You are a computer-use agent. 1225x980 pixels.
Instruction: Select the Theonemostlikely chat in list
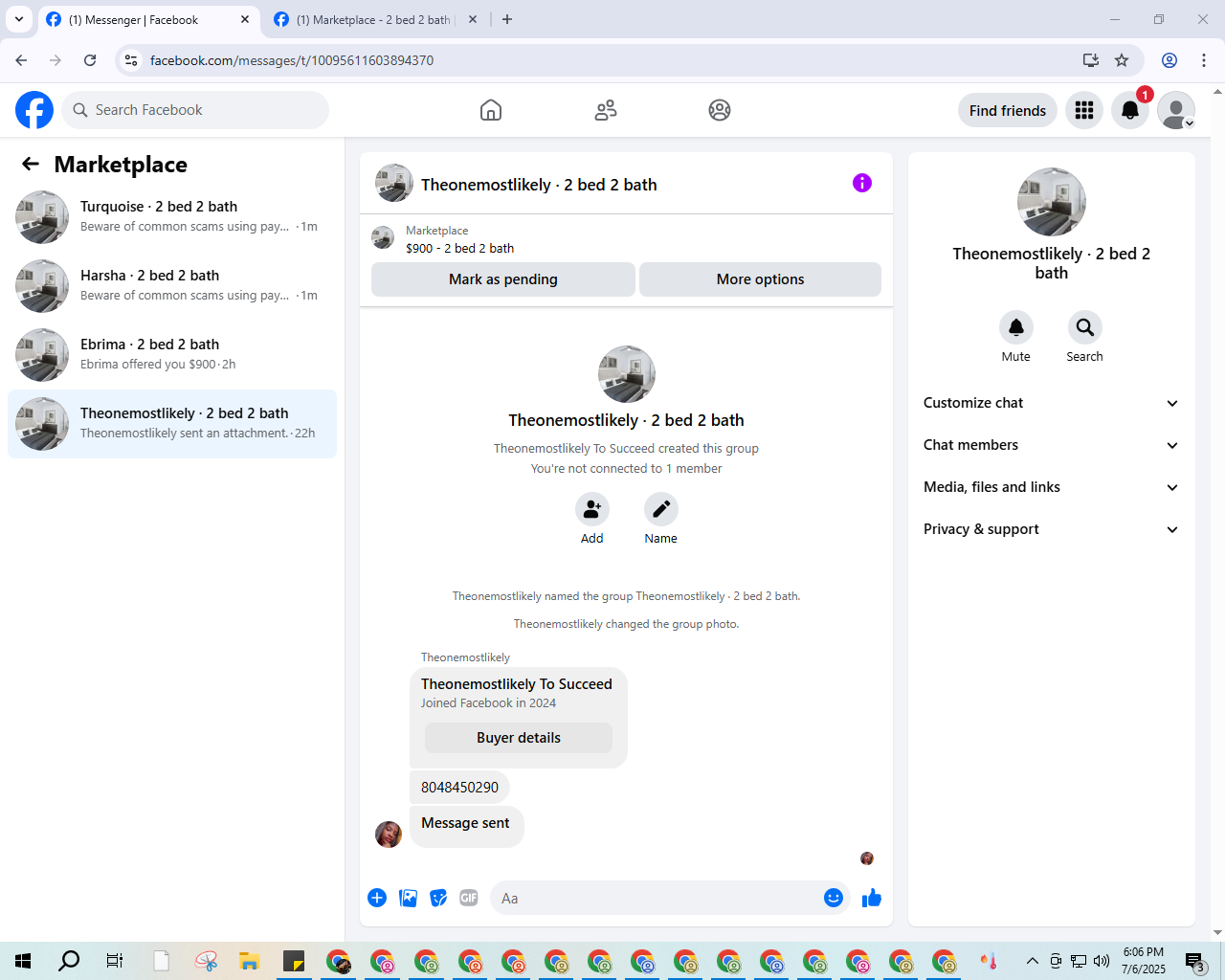(172, 424)
